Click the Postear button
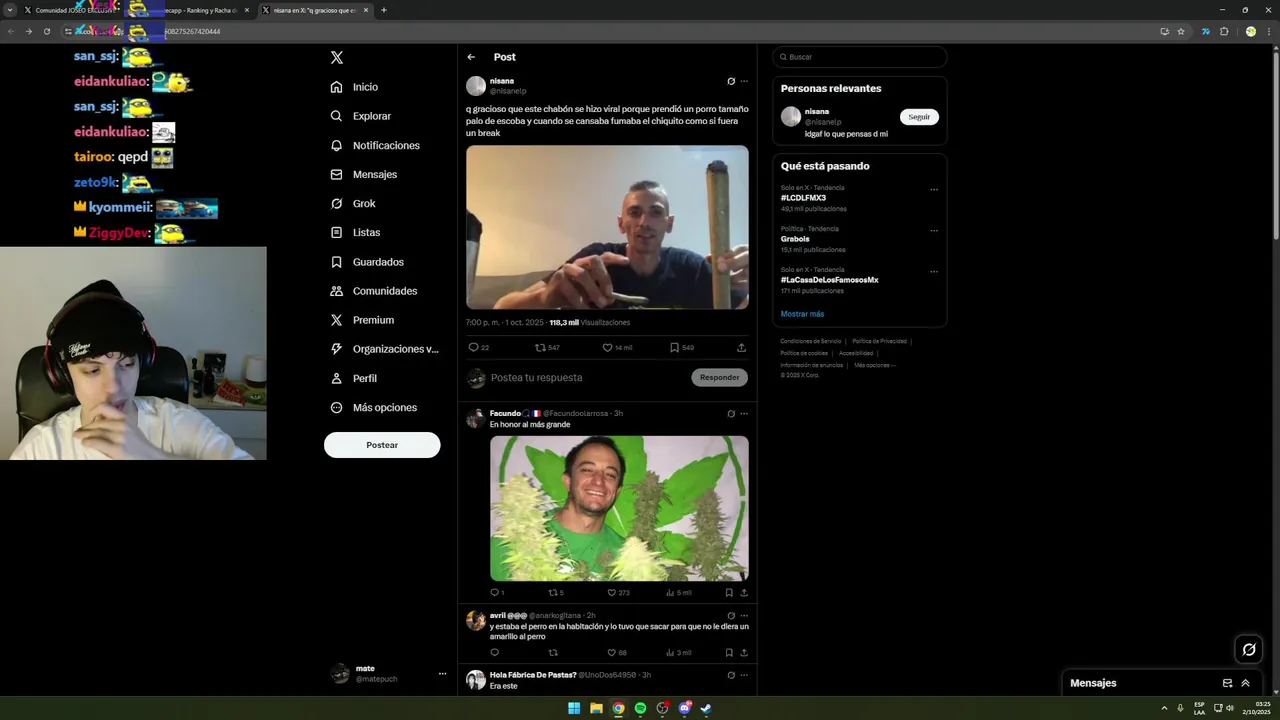 coord(382,445)
